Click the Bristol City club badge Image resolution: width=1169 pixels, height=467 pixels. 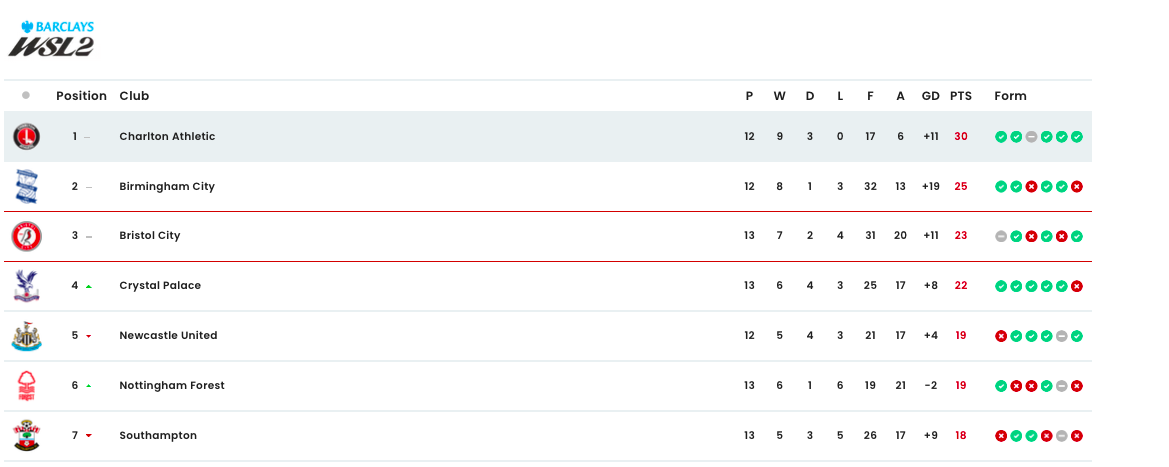[x=26, y=236]
